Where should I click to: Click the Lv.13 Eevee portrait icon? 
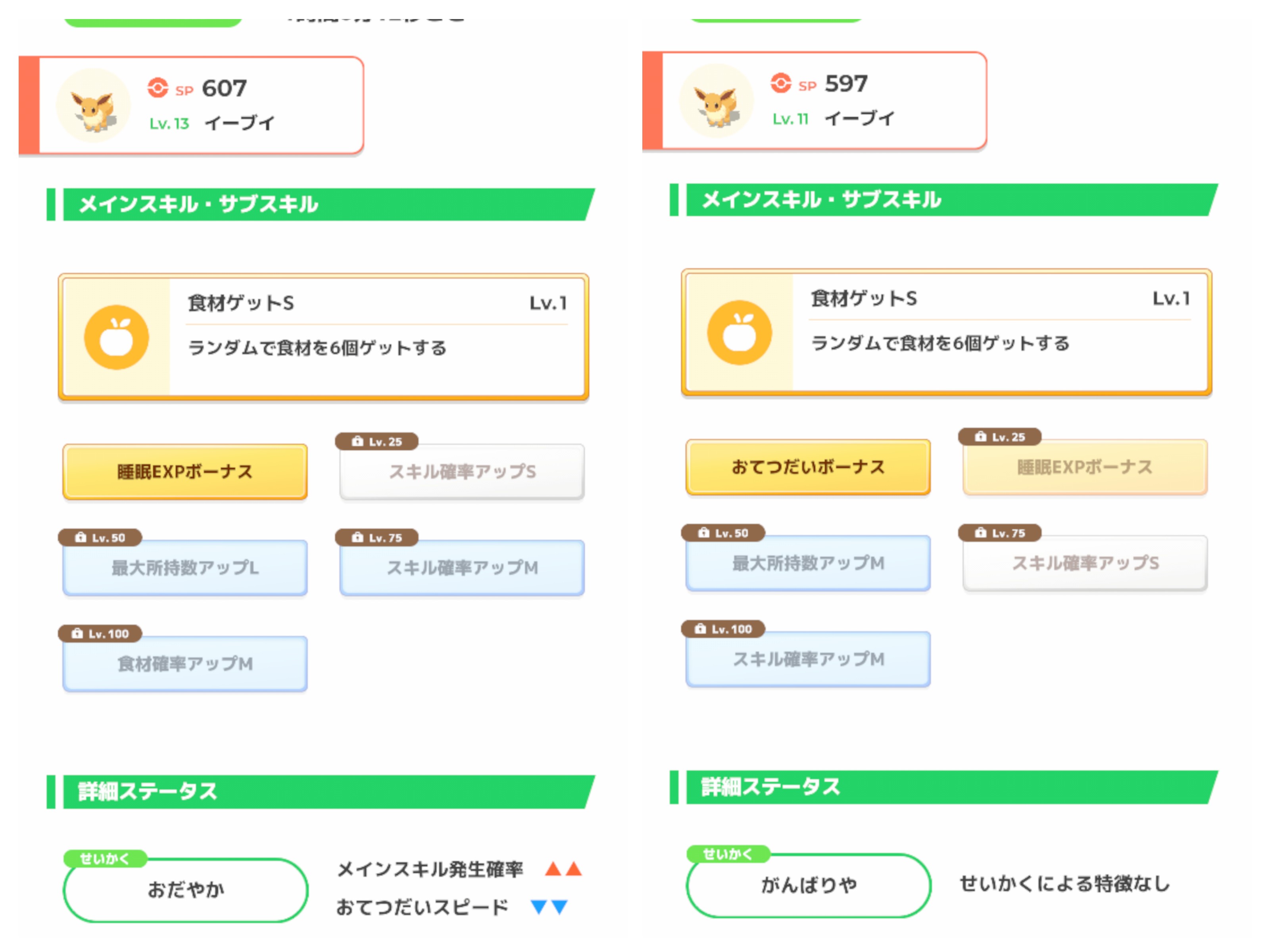click(x=94, y=106)
